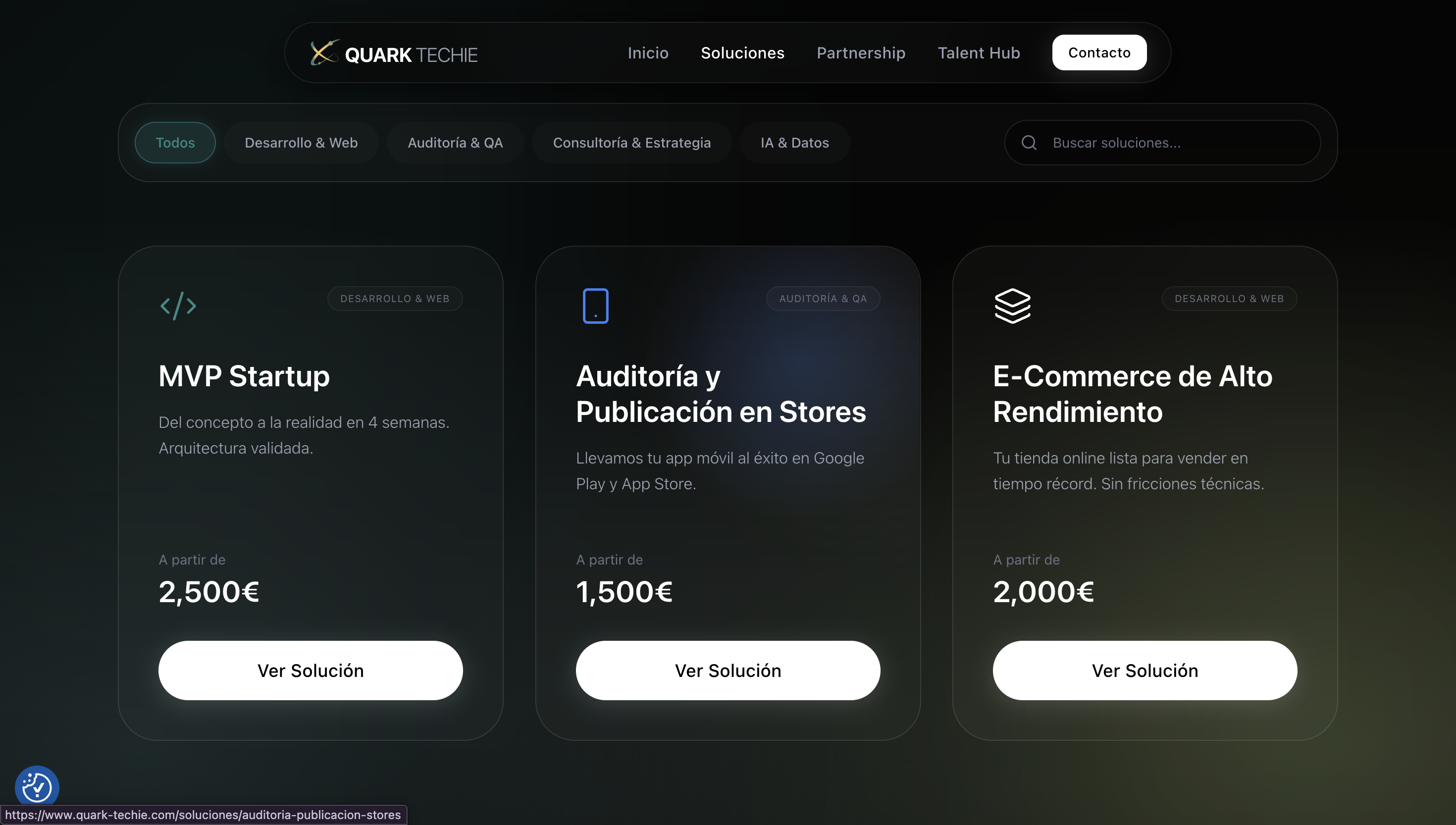Viewport: 1456px width, 825px height.
Task: Click the Contacto button
Action: coord(1099,52)
